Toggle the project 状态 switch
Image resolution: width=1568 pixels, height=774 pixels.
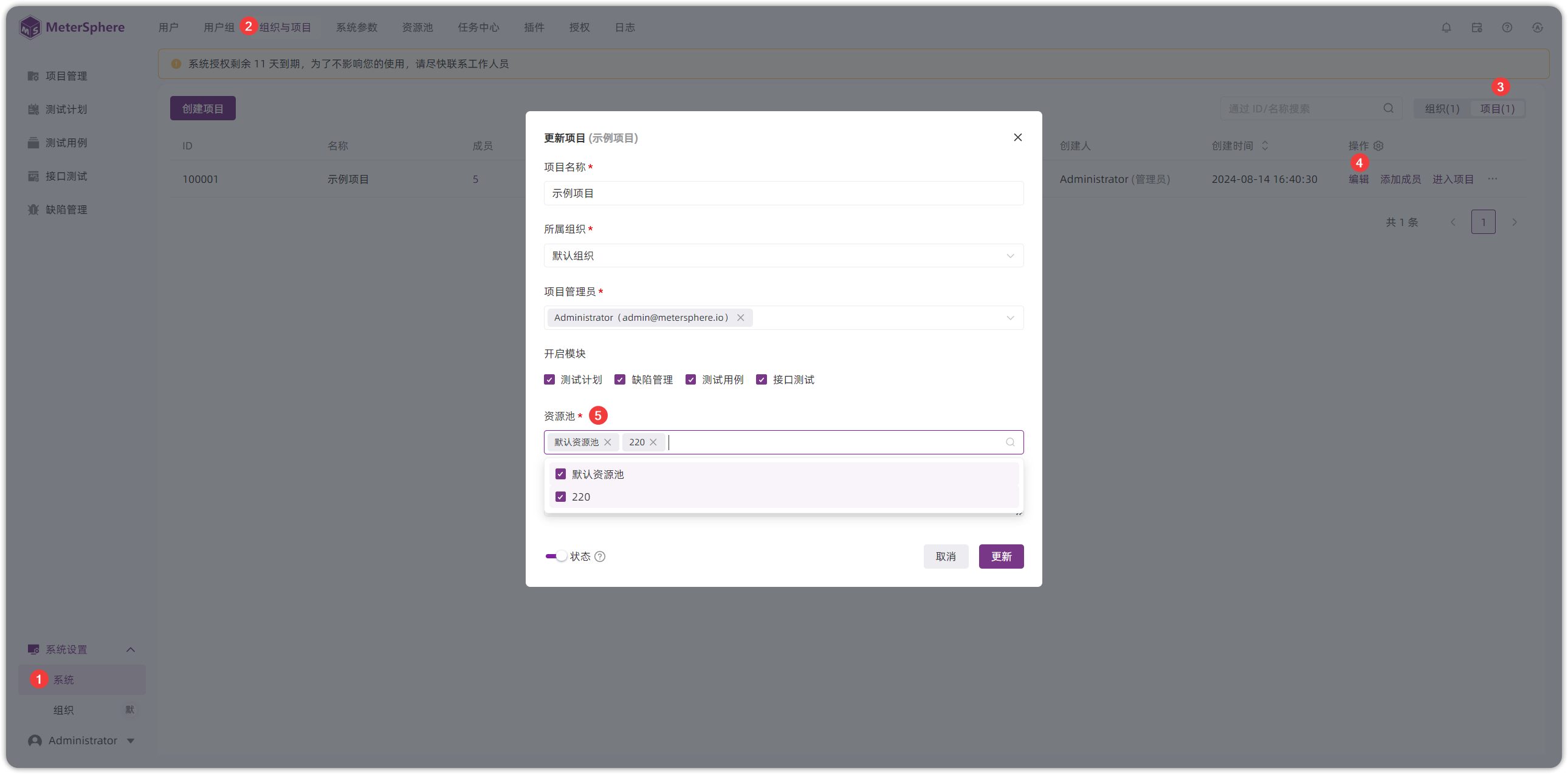(555, 557)
